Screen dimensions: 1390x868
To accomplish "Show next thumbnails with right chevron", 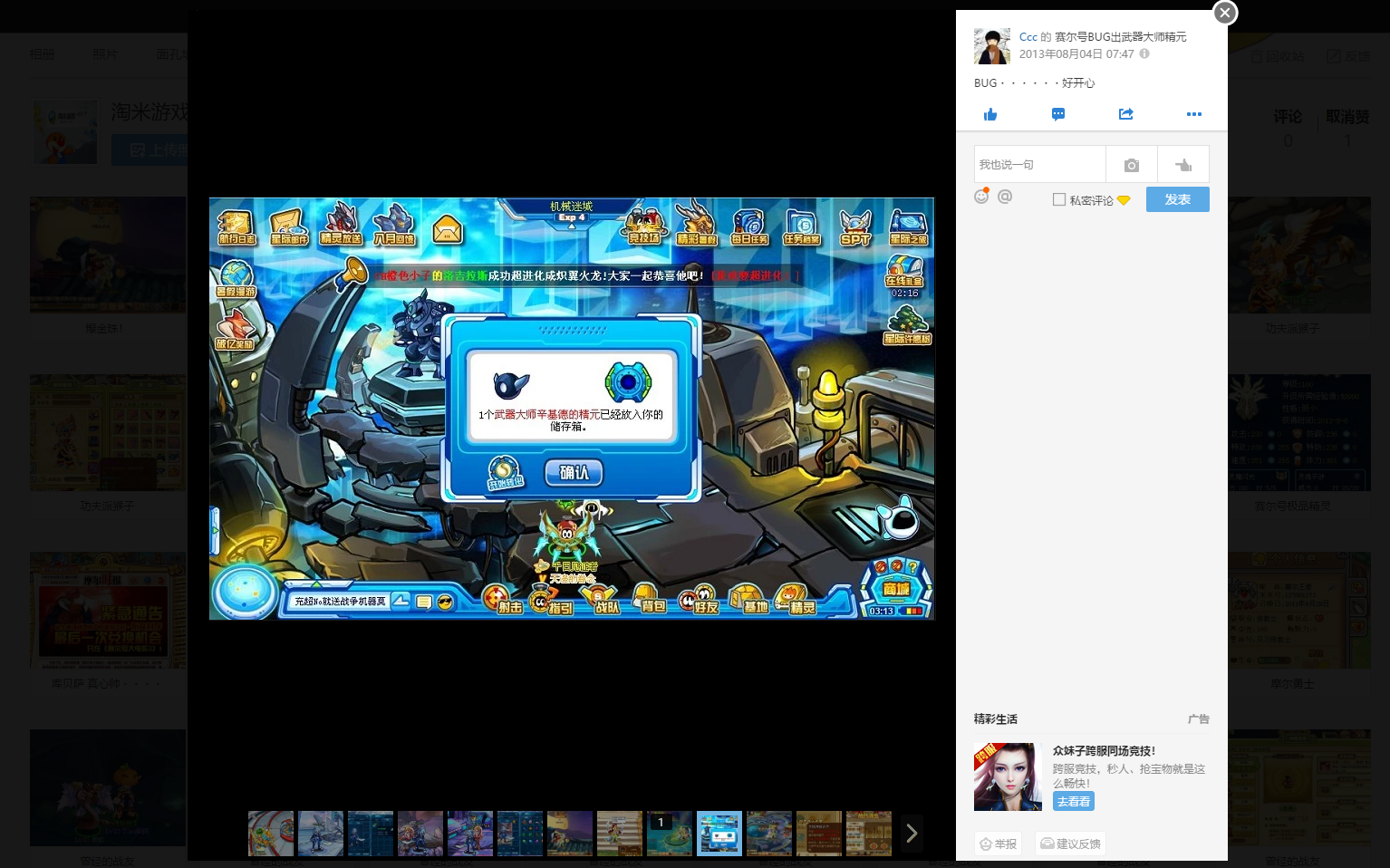I will (x=912, y=834).
